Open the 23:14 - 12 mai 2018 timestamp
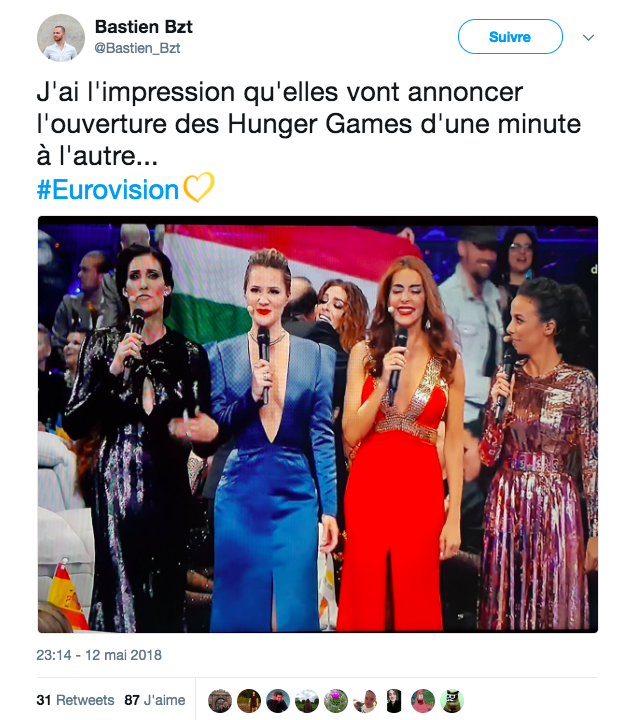635x720 pixels. pos(99,655)
